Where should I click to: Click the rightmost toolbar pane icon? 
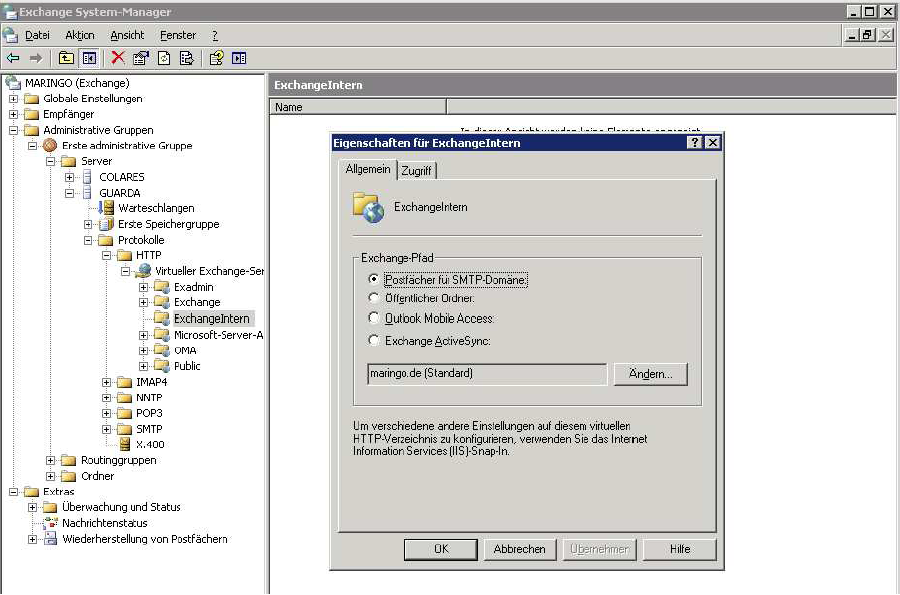tap(239, 58)
